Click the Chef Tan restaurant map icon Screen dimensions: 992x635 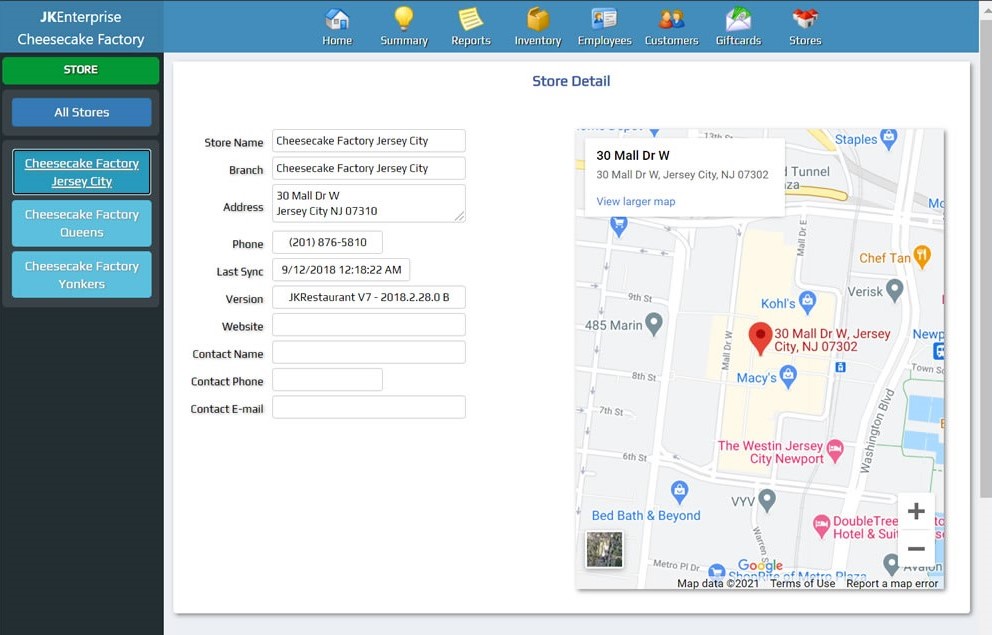tap(922, 256)
